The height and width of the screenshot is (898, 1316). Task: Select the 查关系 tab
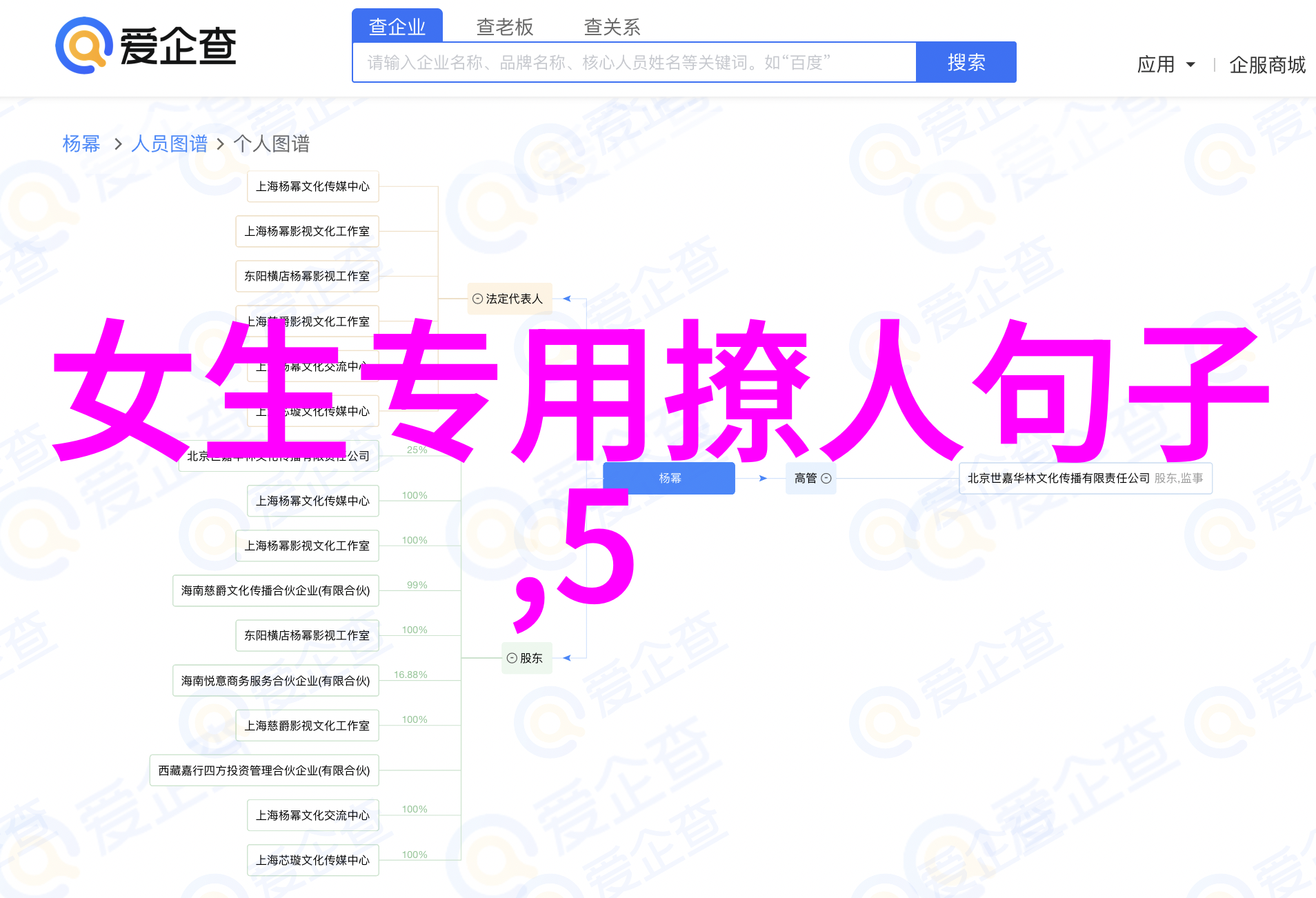[x=612, y=26]
